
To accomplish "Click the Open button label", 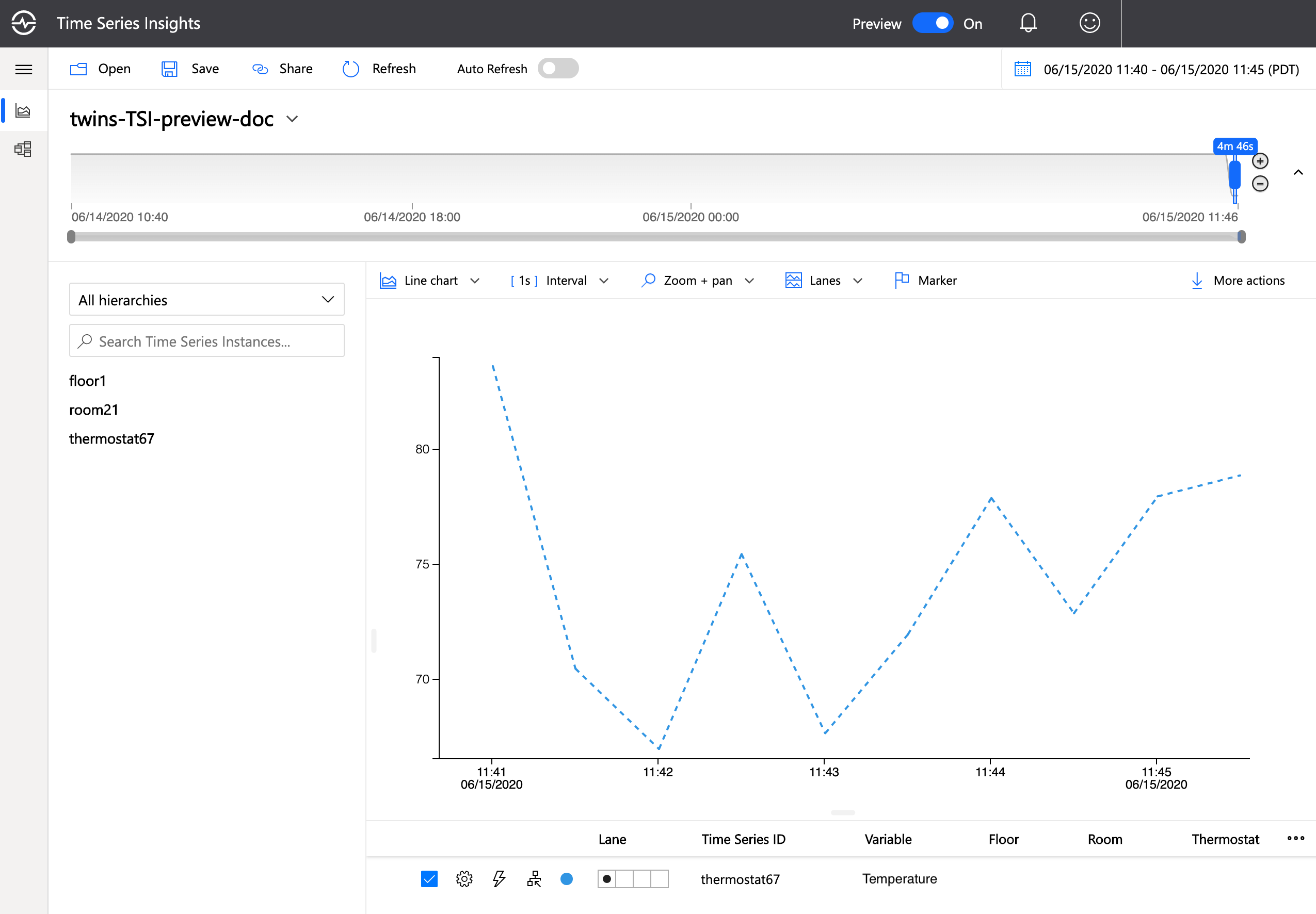I will point(114,69).
